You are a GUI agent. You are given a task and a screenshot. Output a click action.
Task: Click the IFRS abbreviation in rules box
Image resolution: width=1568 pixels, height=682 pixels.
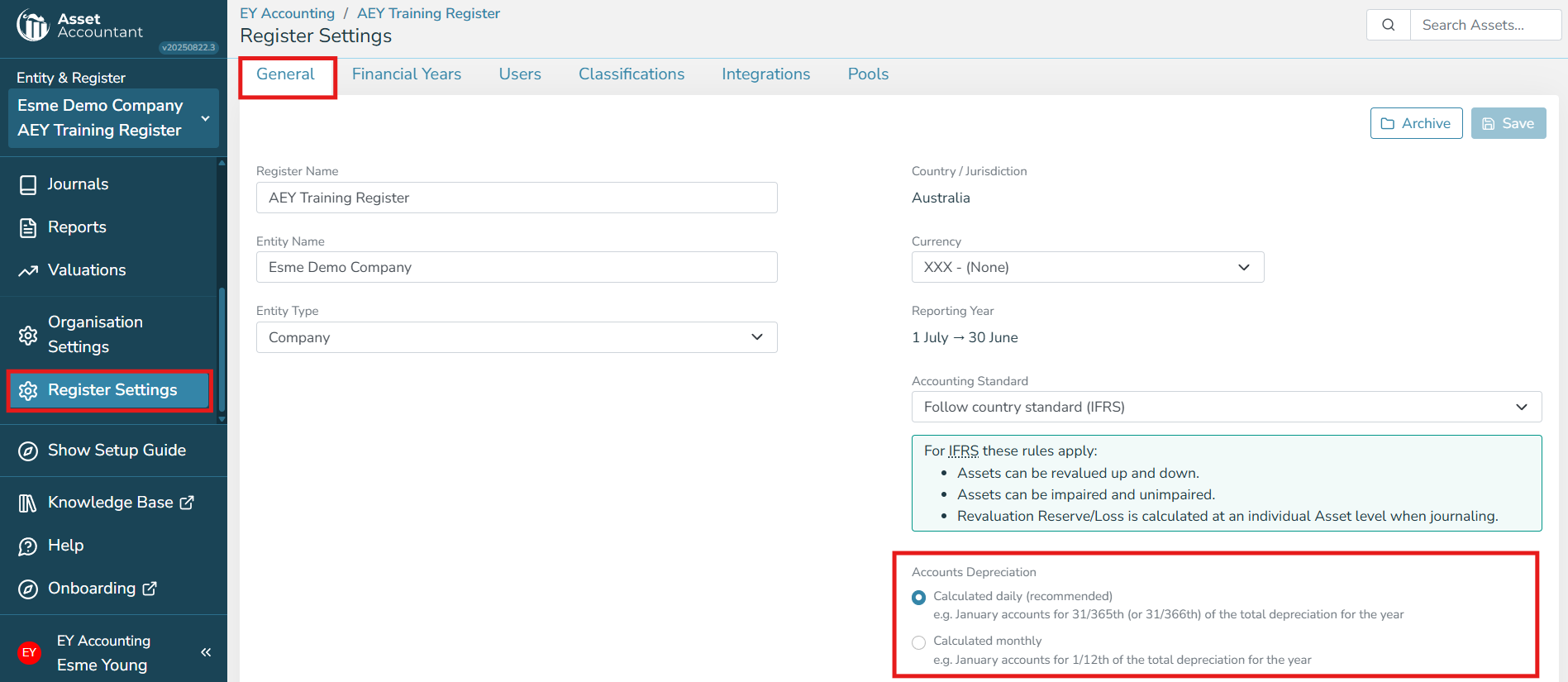pos(963,451)
